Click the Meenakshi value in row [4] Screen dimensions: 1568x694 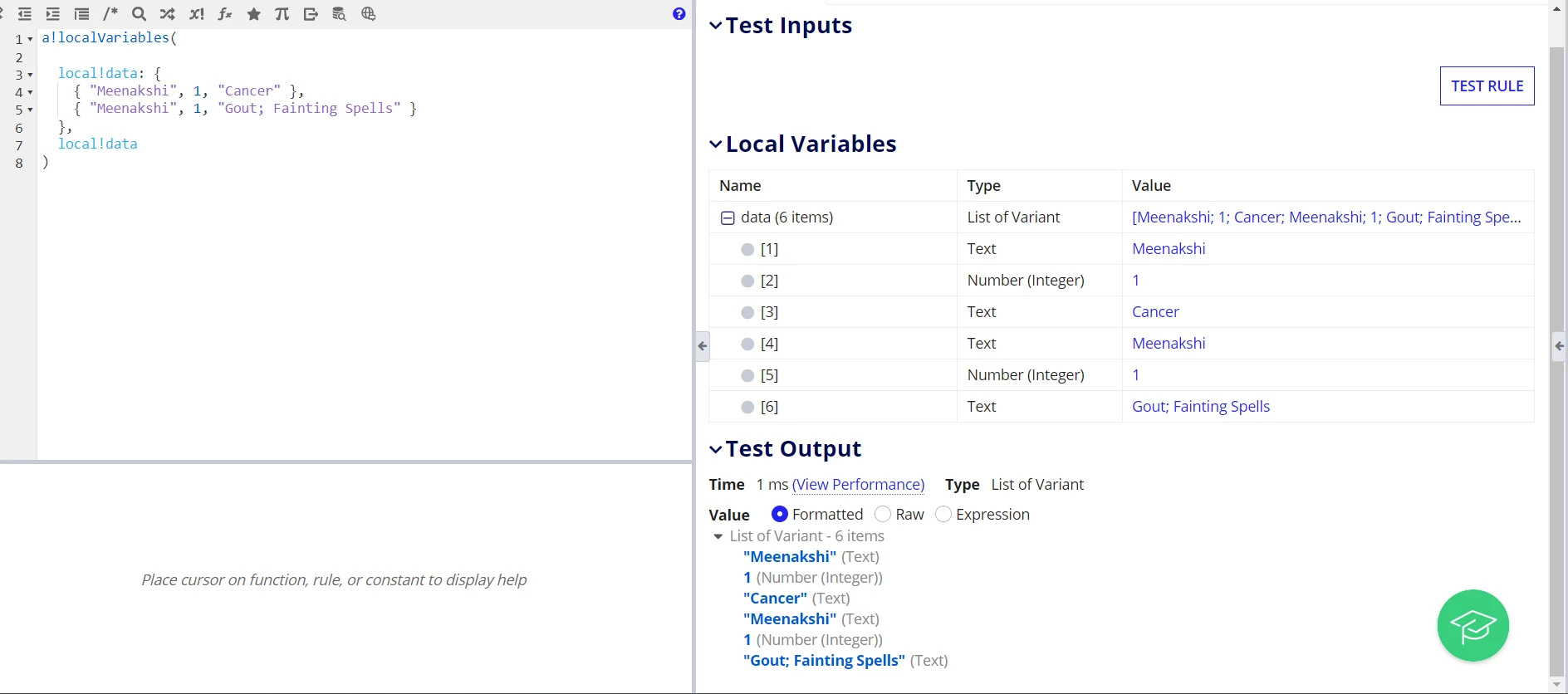(1169, 343)
